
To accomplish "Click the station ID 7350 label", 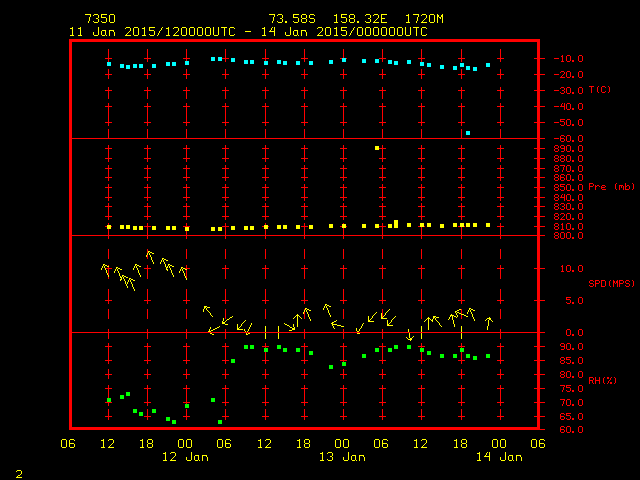I will [98, 19].
